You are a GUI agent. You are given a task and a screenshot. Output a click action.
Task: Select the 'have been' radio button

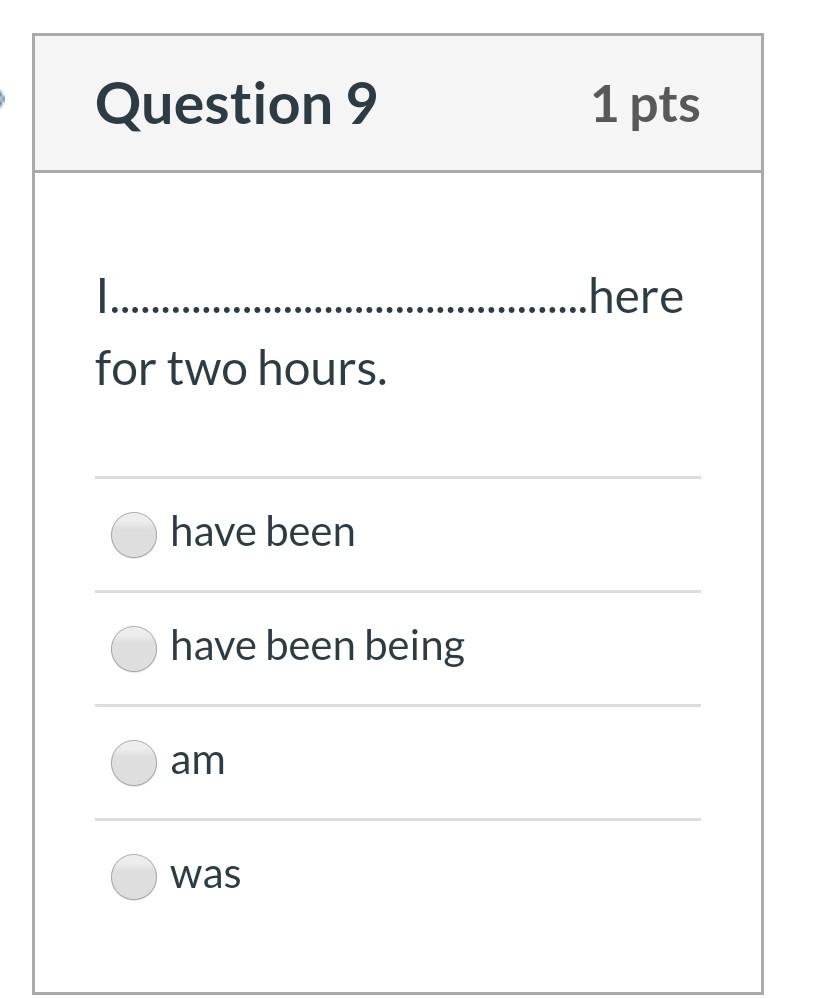pyautogui.click(x=134, y=532)
